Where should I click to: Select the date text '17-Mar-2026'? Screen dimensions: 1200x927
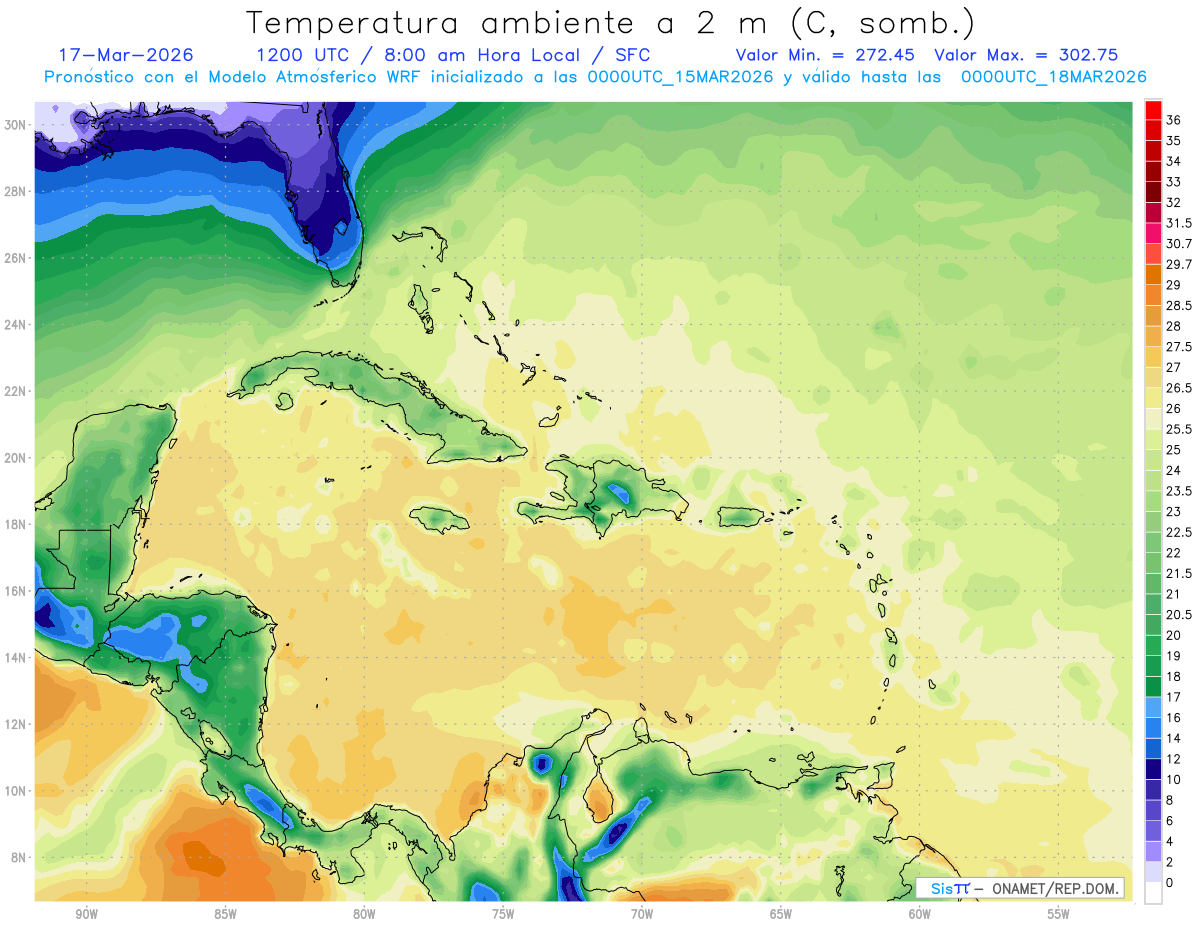coord(126,55)
